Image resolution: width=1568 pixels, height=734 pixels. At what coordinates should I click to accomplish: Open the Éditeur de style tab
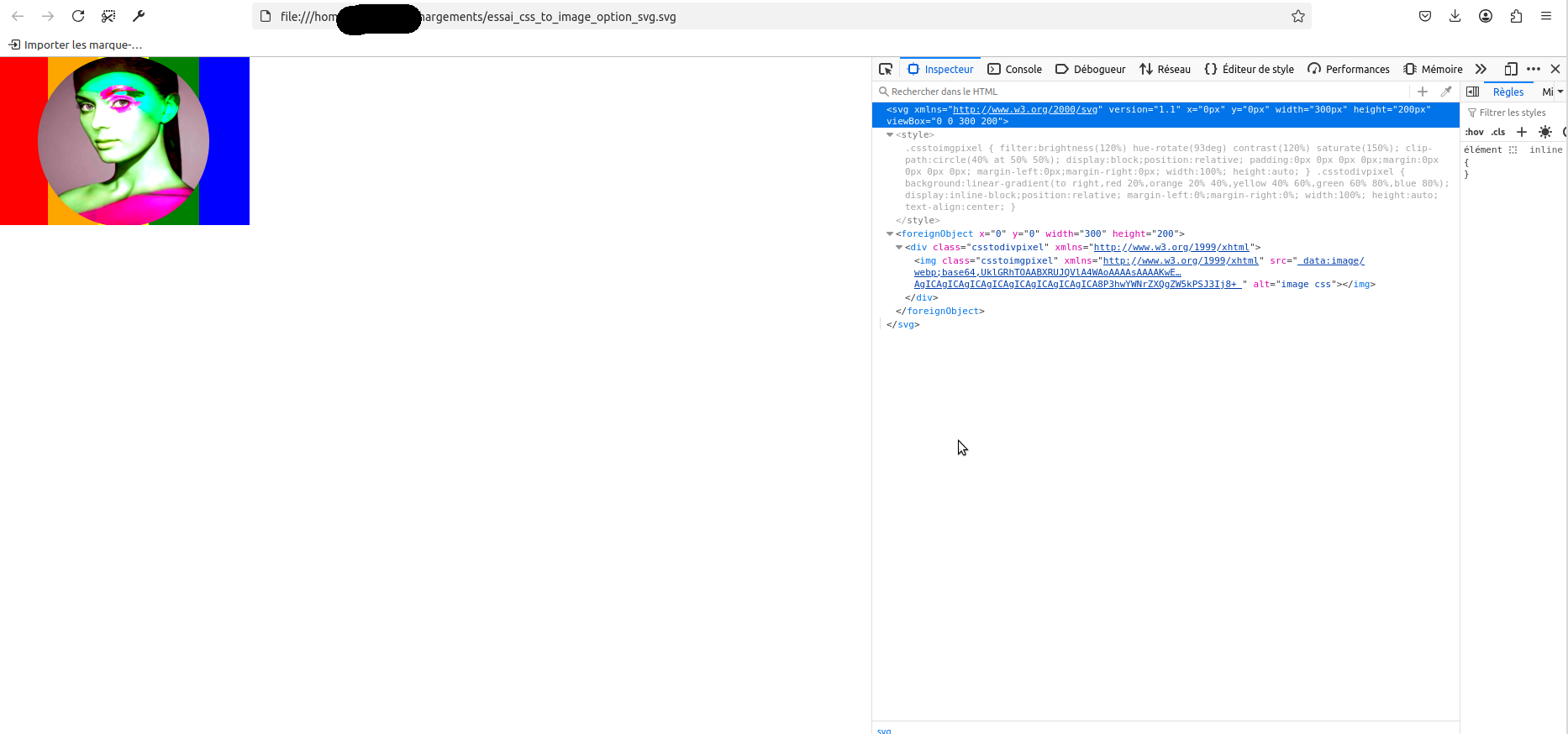pyautogui.click(x=1249, y=69)
